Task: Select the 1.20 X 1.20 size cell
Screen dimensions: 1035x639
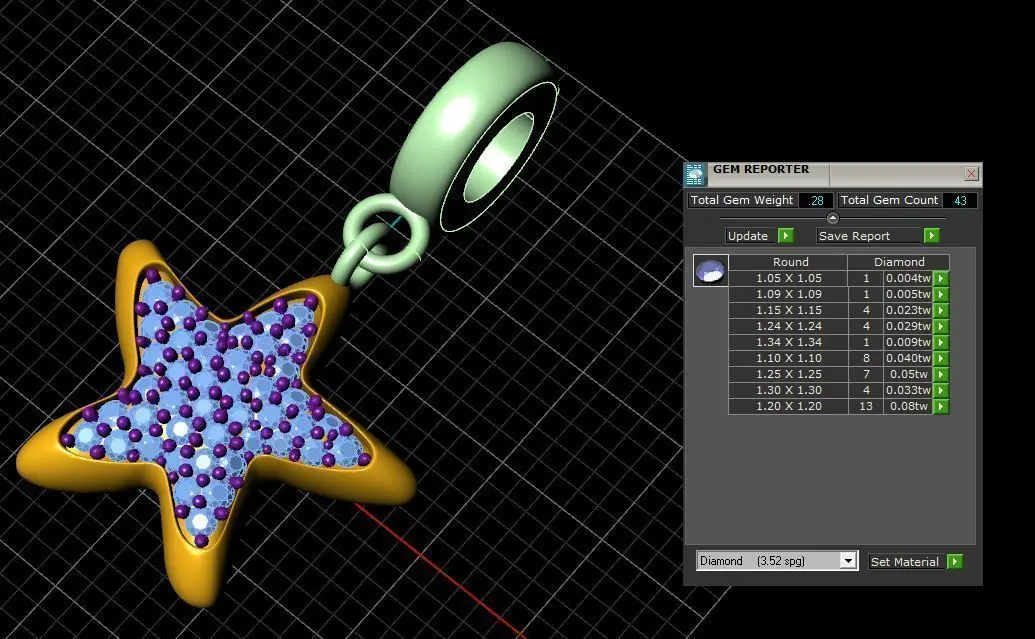Action: tap(789, 406)
